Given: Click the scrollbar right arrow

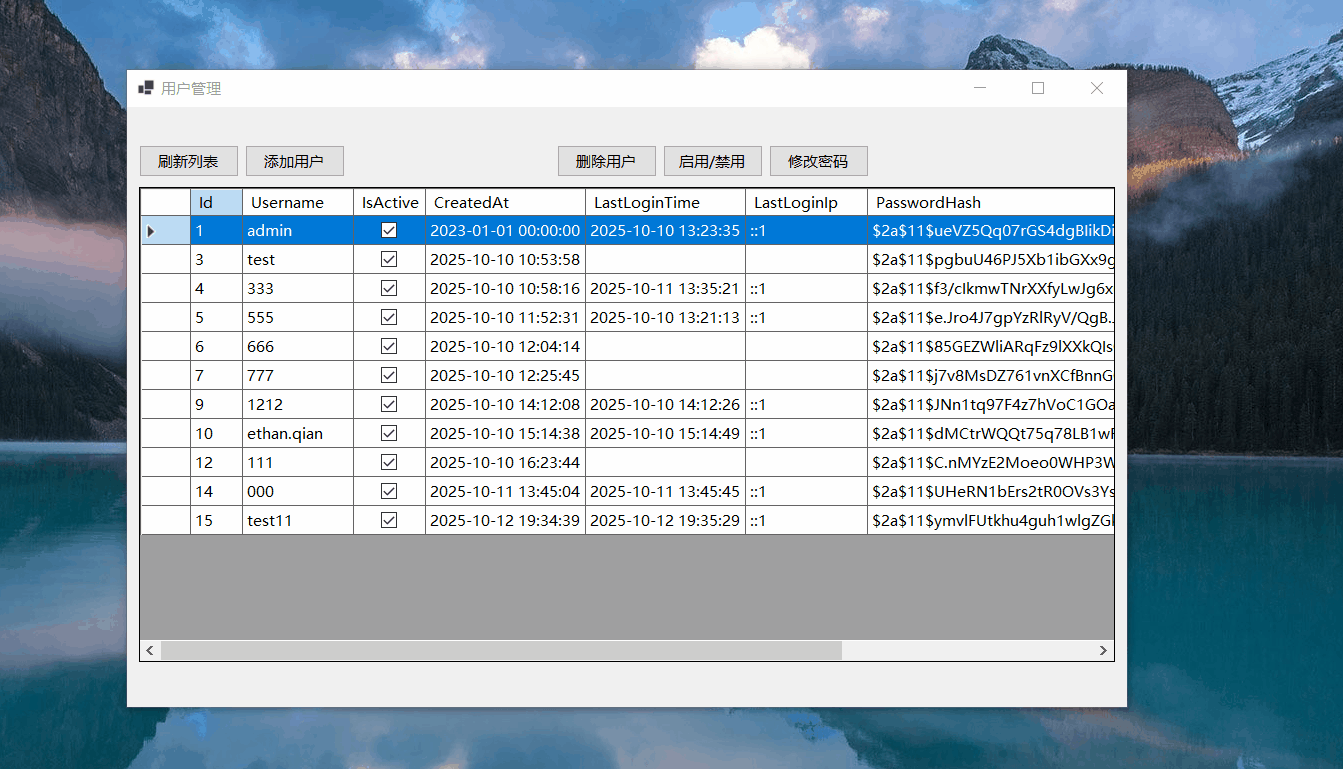Looking at the screenshot, I should coord(1104,650).
